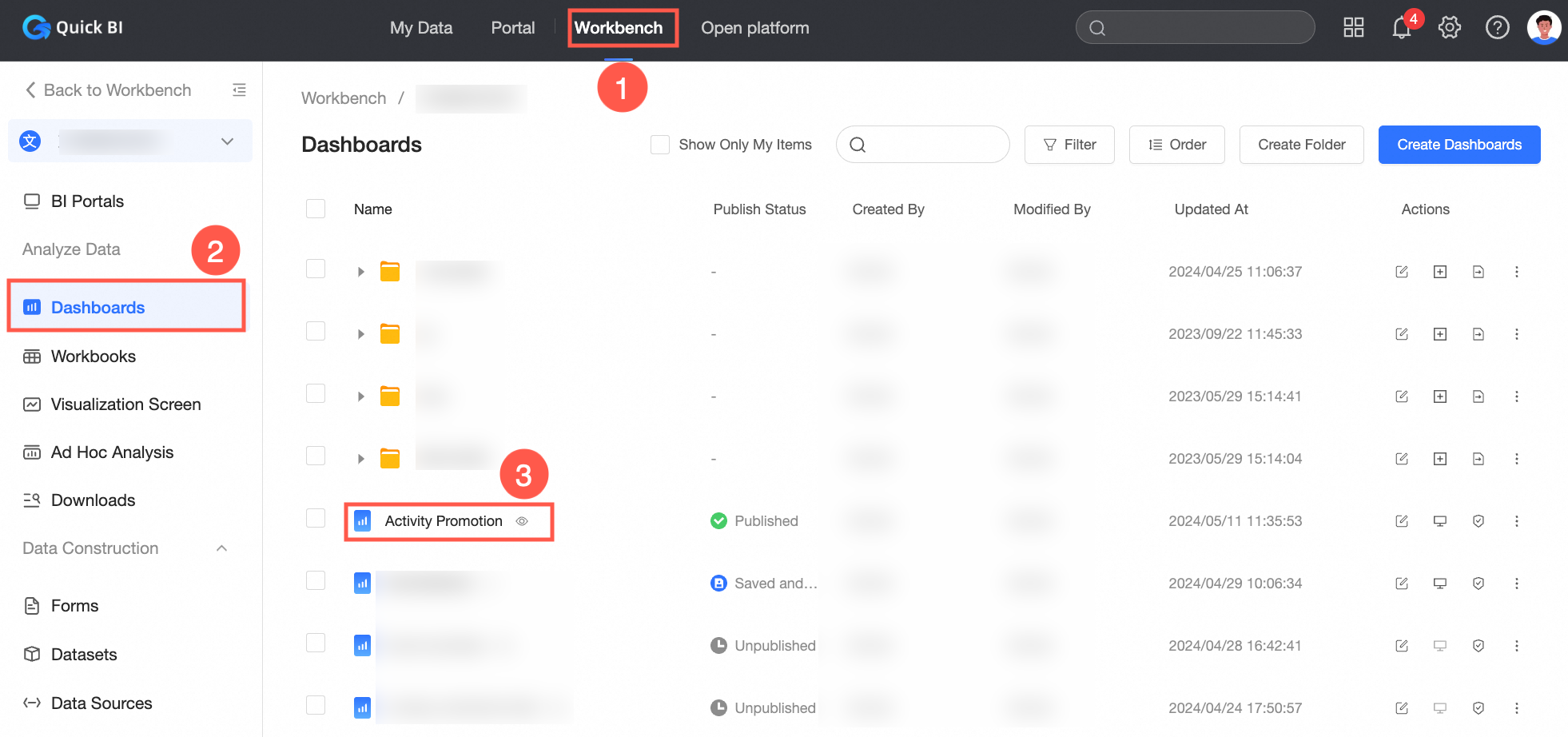Open the user avatar menu
The height and width of the screenshot is (737, 1568).
pyautogui.click(x=1544, y=28)
